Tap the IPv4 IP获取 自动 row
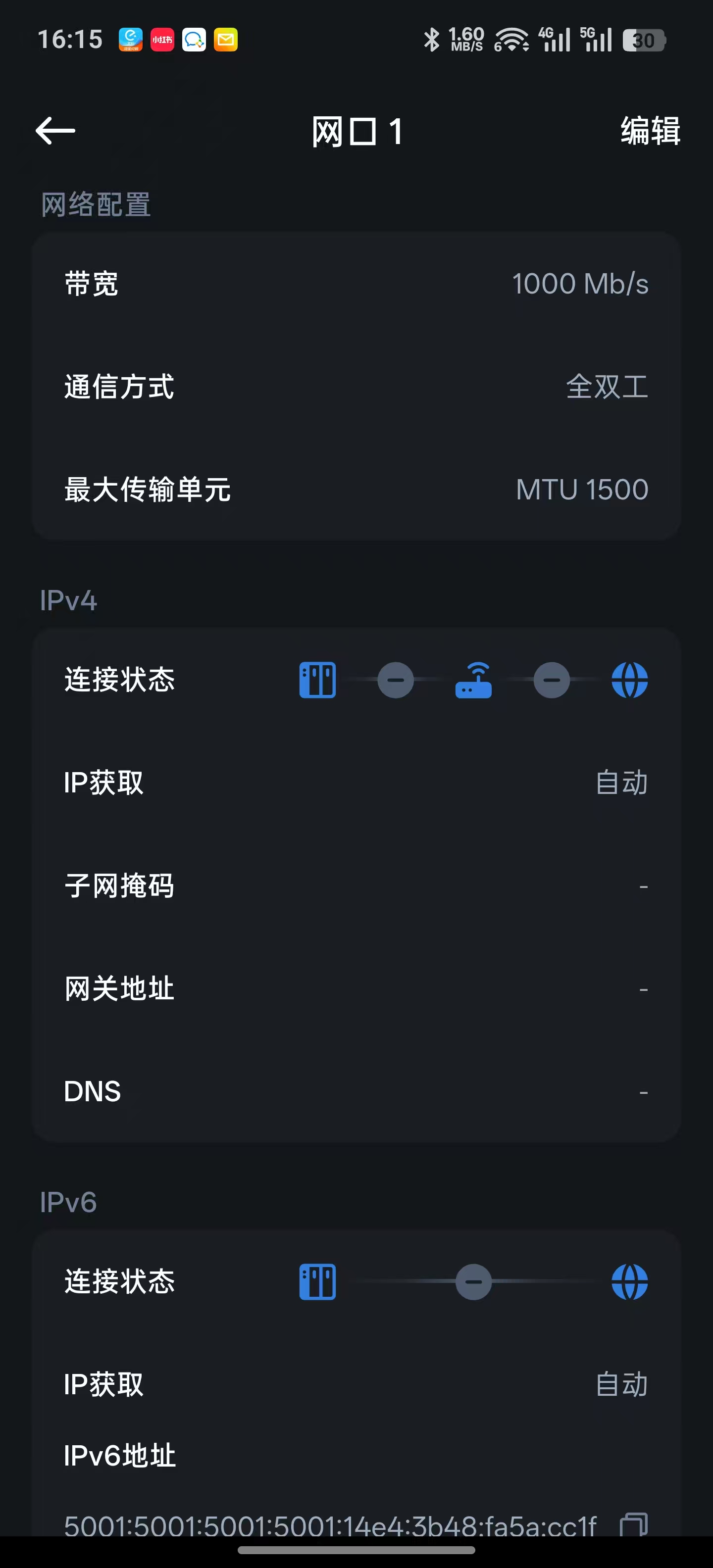This screenshot has width=713, height=1568. coord(356,783)
